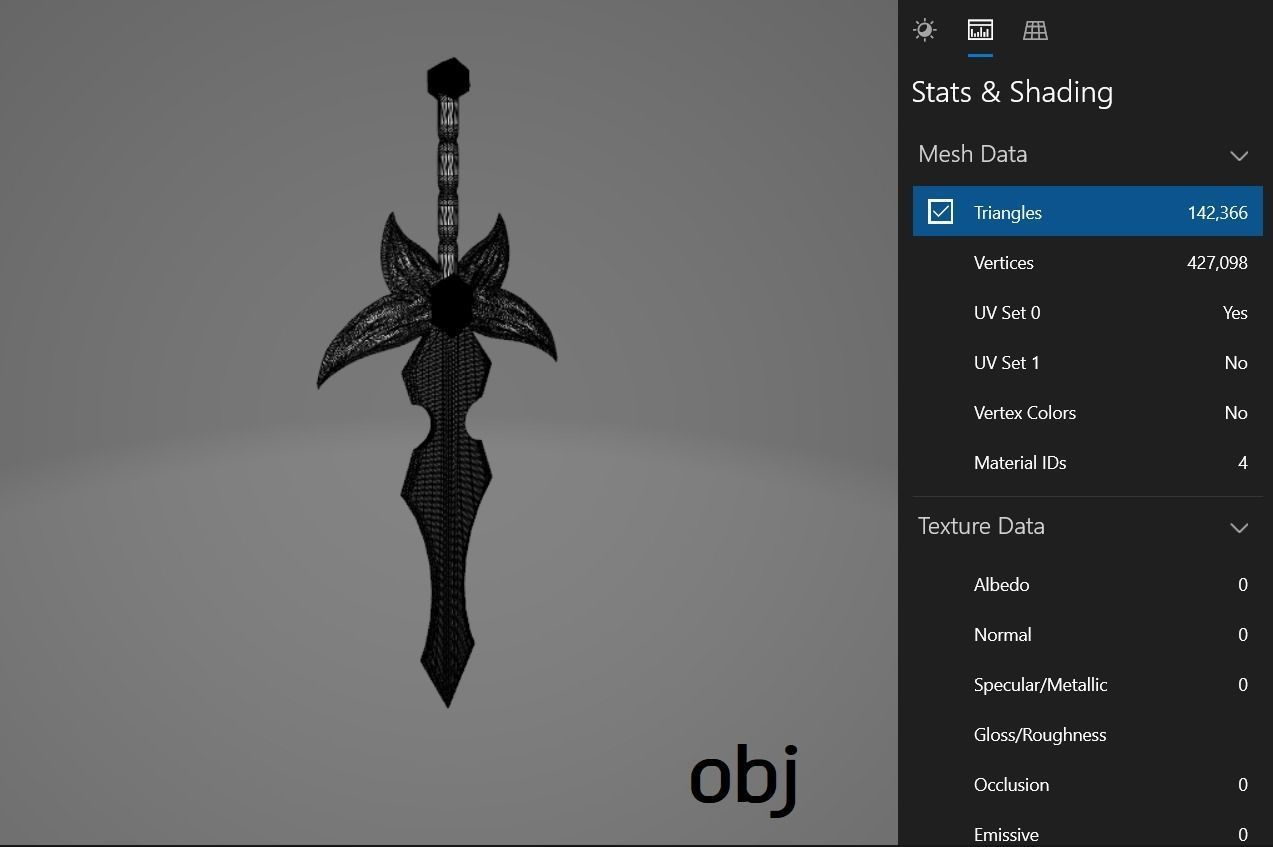Collapse the Mesh Data section chevron
The image size is (1273, 847).
coord(1239,155)
